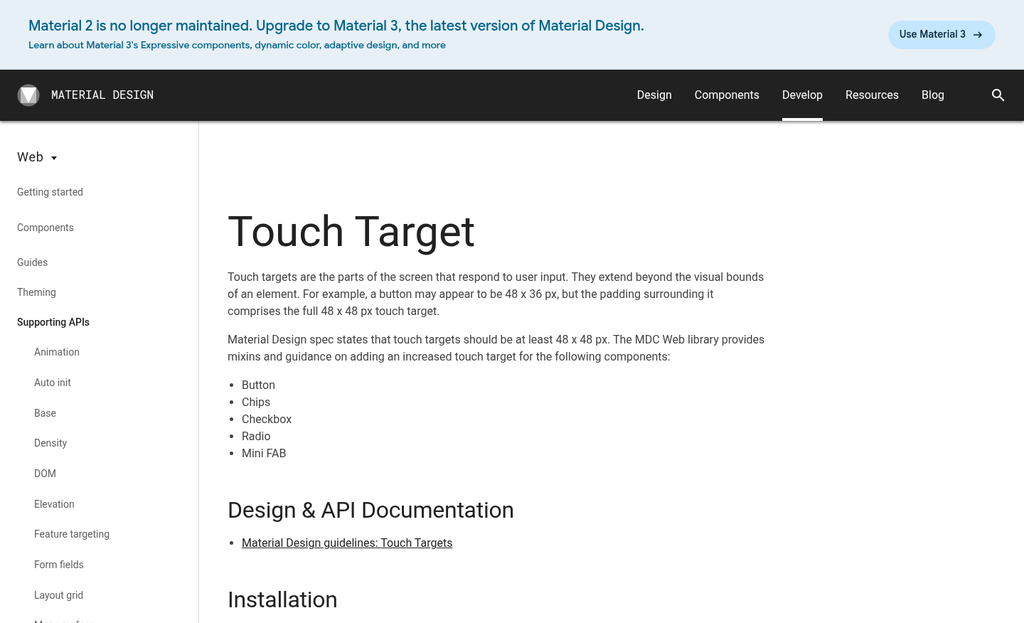Open Feature targeting sidebar item
1024x623 pixels.
click(x=72, y=534)
